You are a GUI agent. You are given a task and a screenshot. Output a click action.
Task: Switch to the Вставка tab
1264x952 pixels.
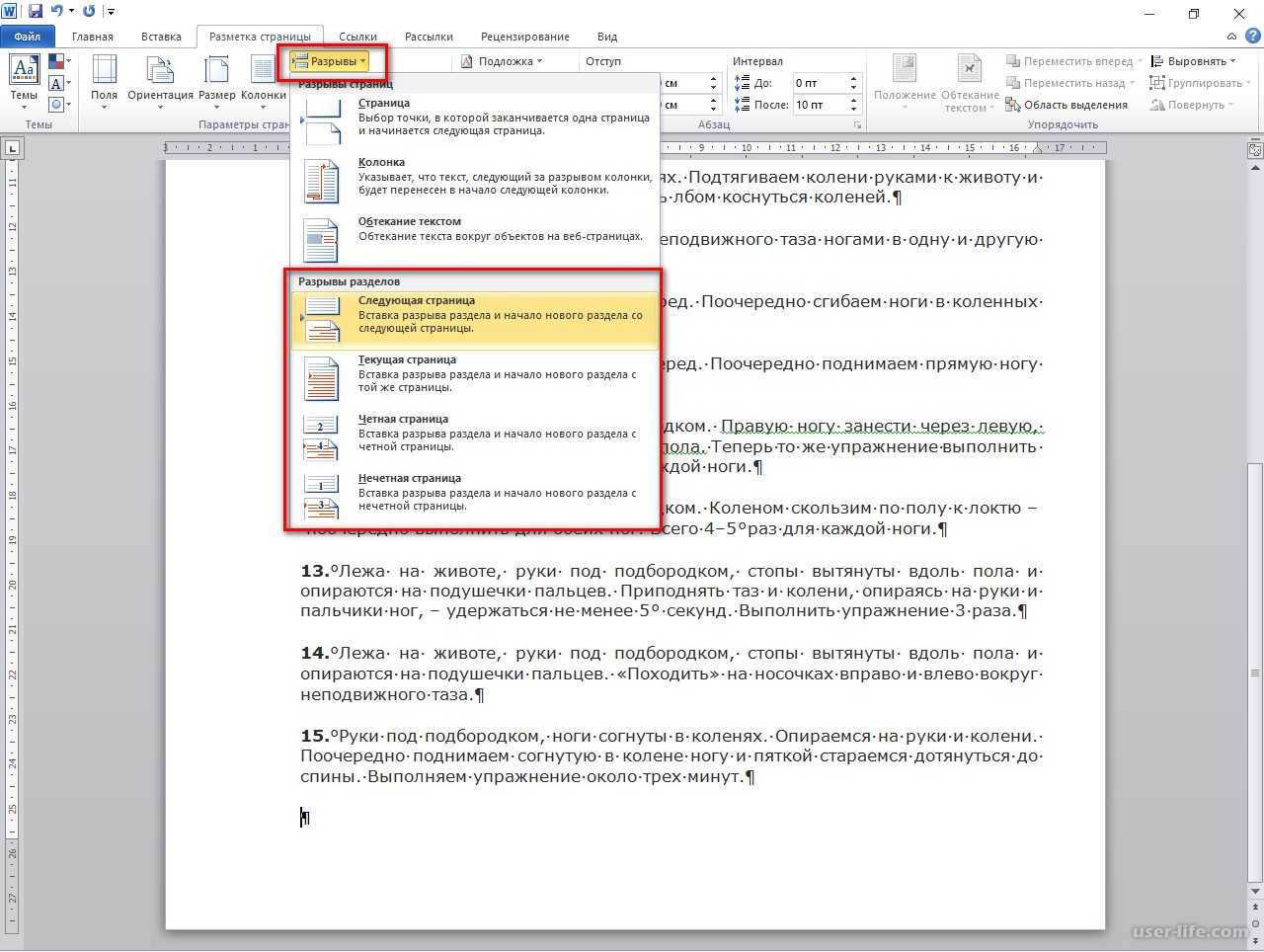[161, 37]
